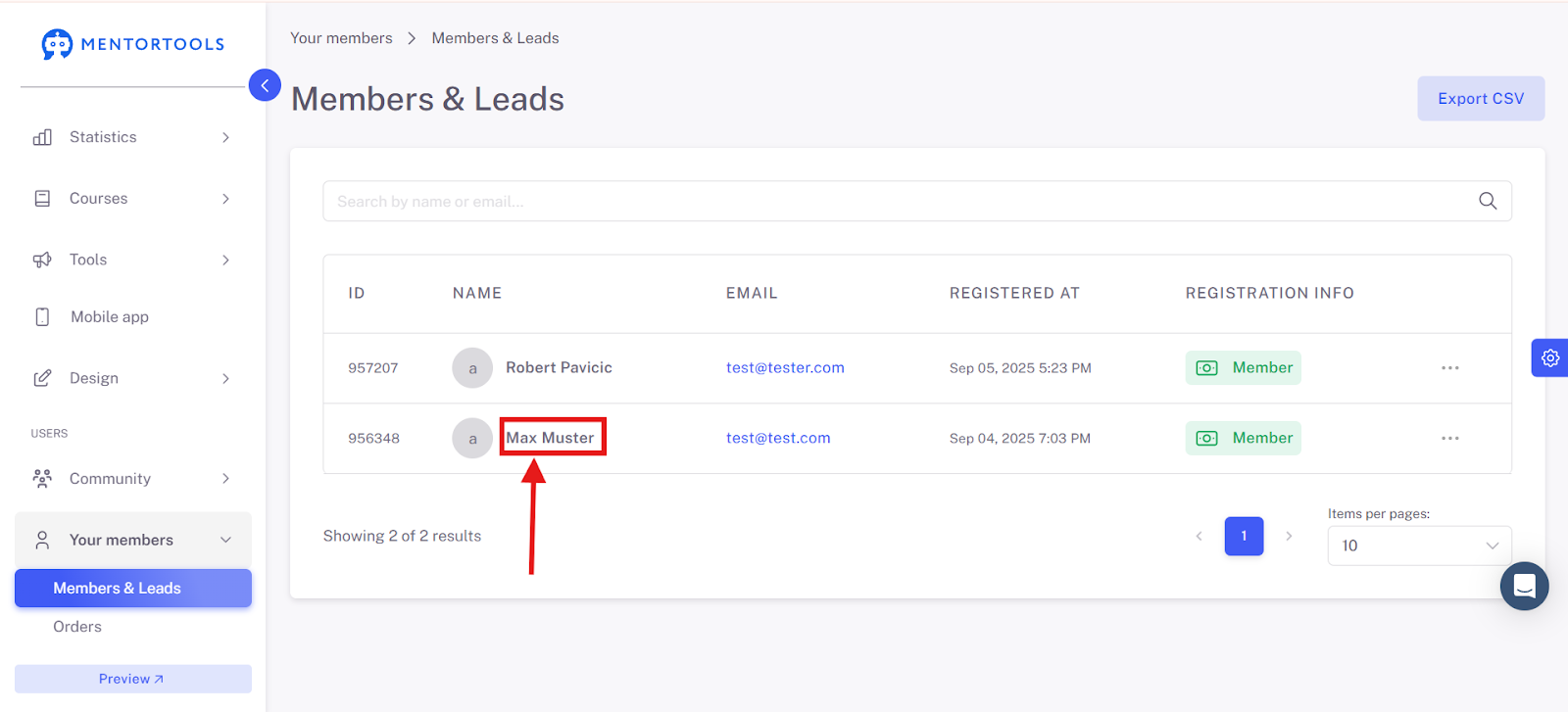
Task: Click the ID 956348
Action: click(x=373, y=439)
